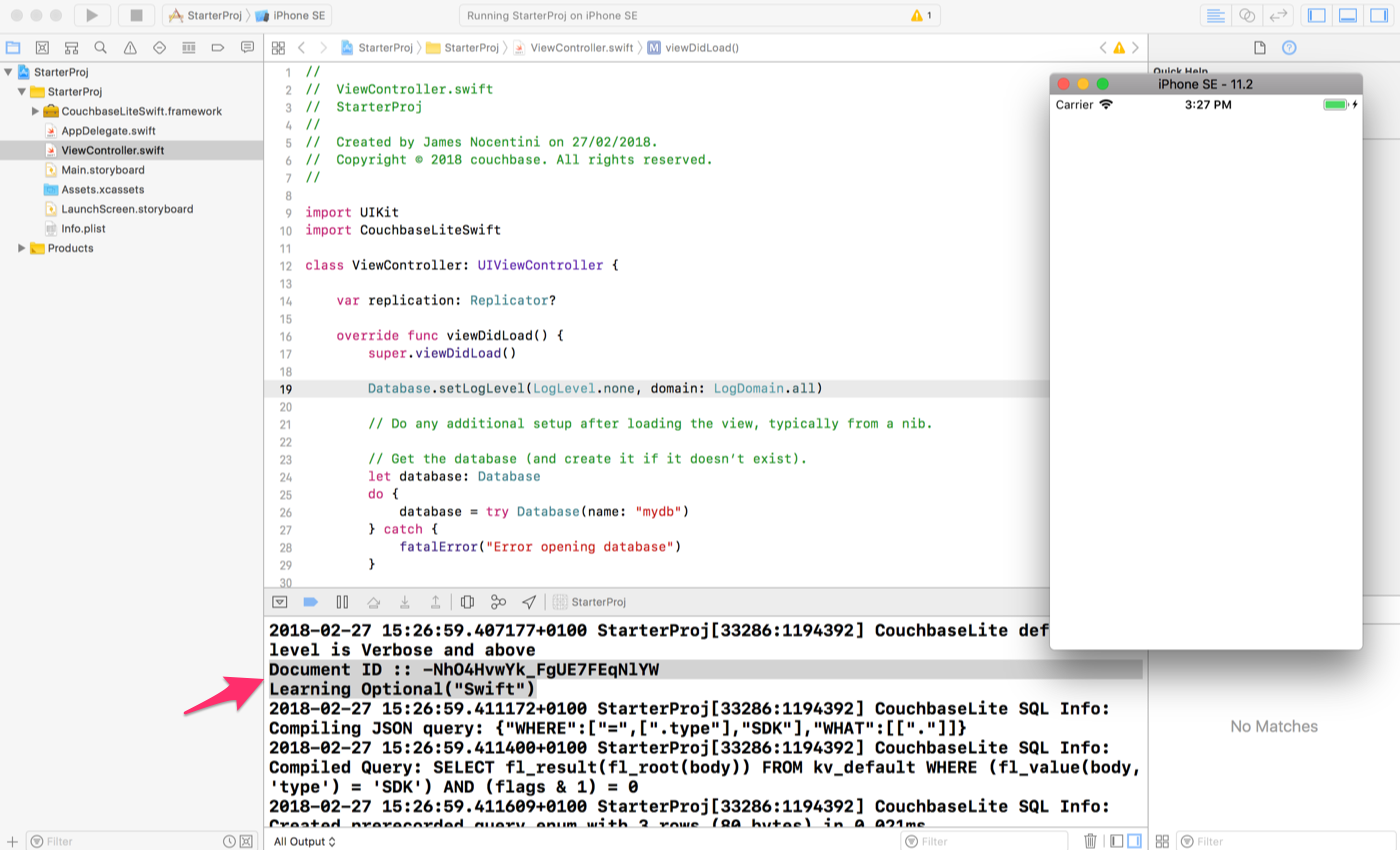Image resolution: width=1400 pixels, height=850 pixels.
Task: Hide the debug area
Action: [x=280, y=601]
